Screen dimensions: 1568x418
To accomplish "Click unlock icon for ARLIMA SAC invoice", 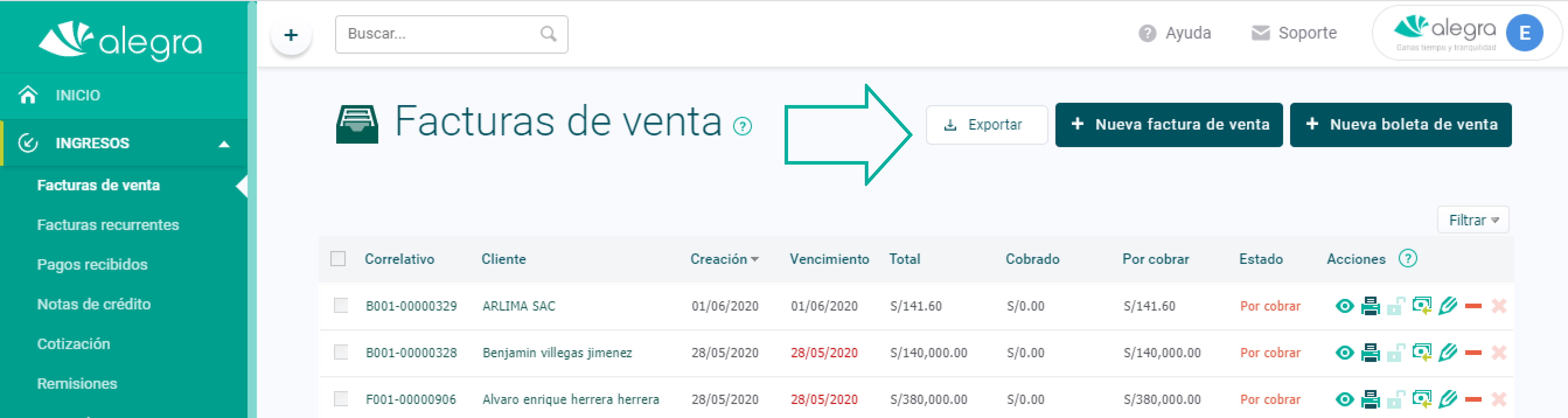I will click(1396, 306).
